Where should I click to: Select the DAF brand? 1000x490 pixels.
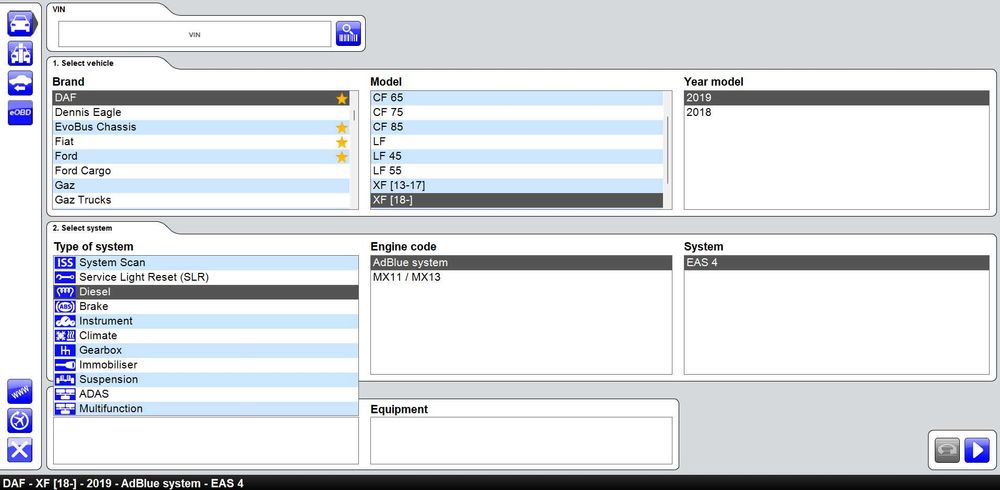(x=201, y=98)
